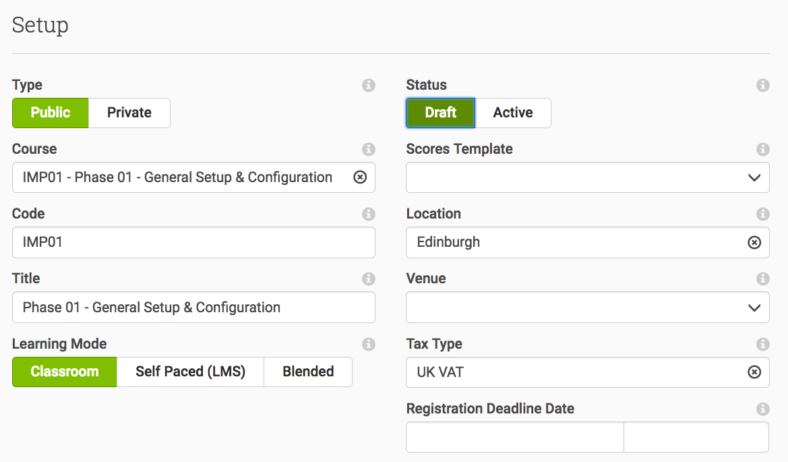Select the Draft status button

(440, 113)
